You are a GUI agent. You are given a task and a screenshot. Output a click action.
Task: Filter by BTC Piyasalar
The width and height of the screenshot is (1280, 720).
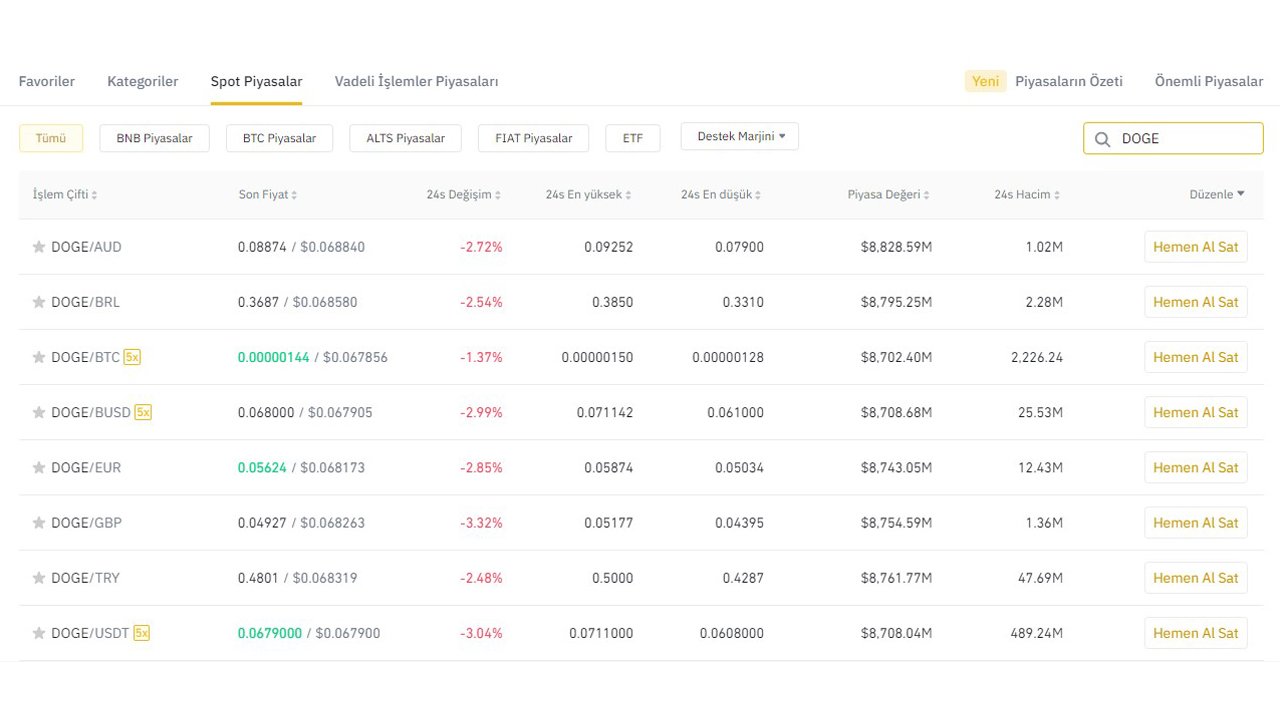pos(280,139)
